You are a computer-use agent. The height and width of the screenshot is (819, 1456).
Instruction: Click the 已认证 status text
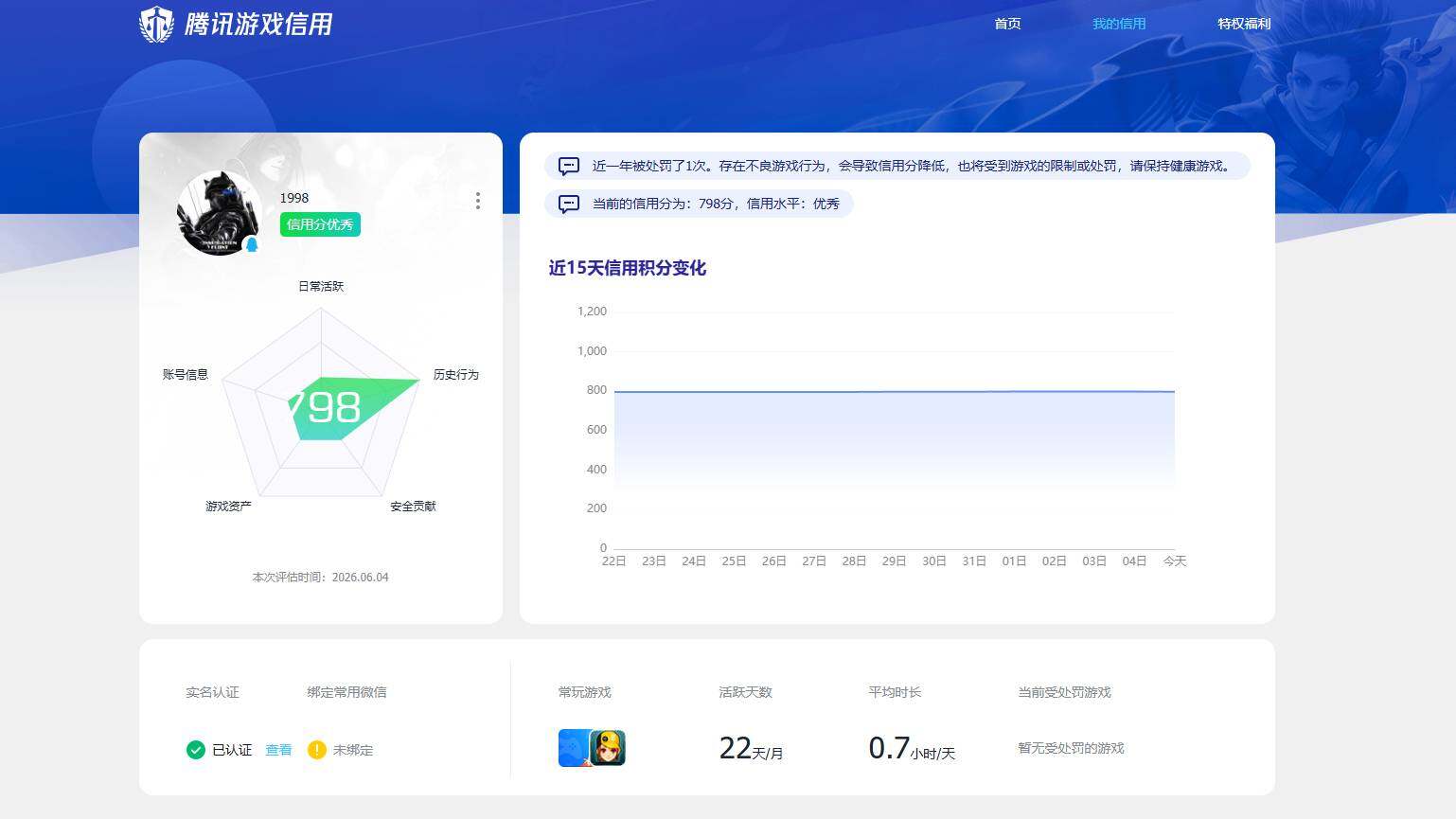tap(232, 750)
